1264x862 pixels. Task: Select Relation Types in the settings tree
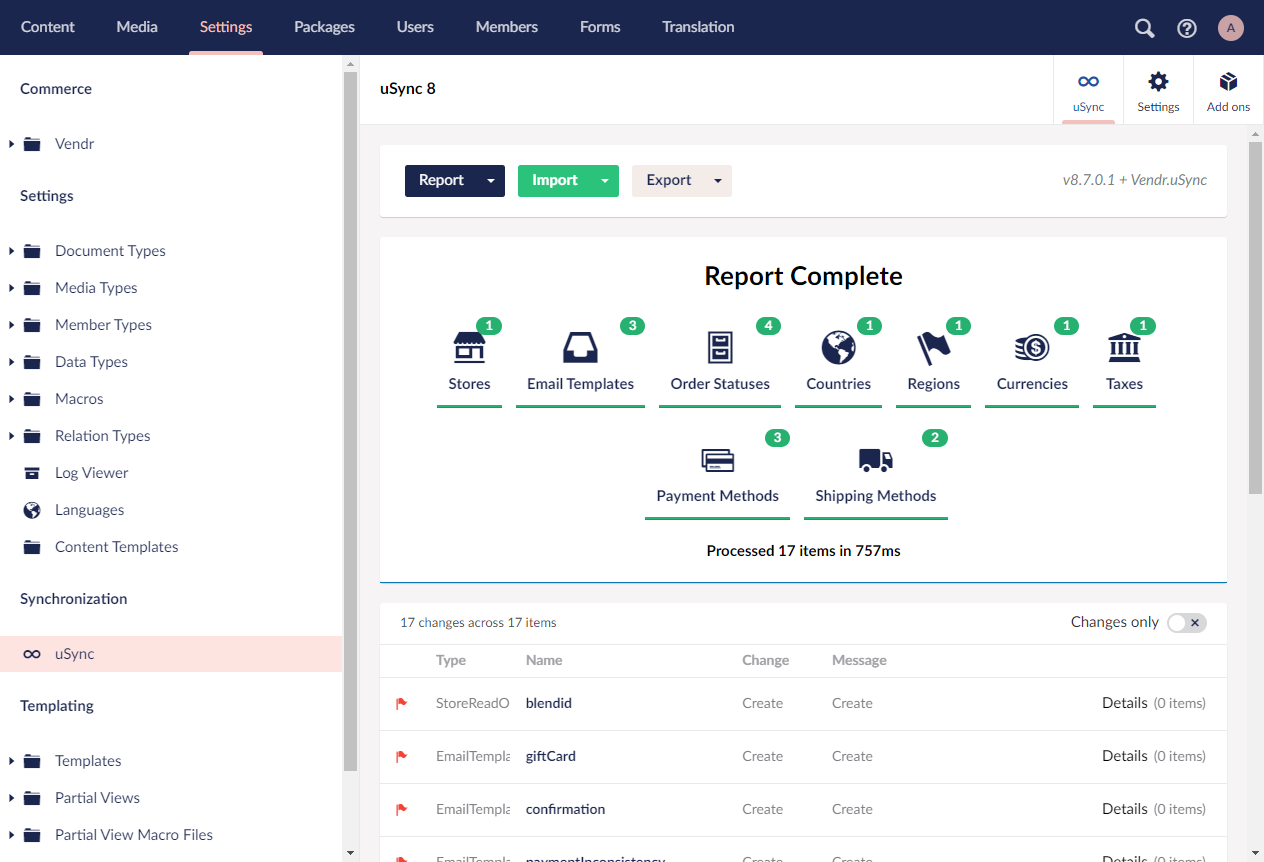[x=103, y=436]
